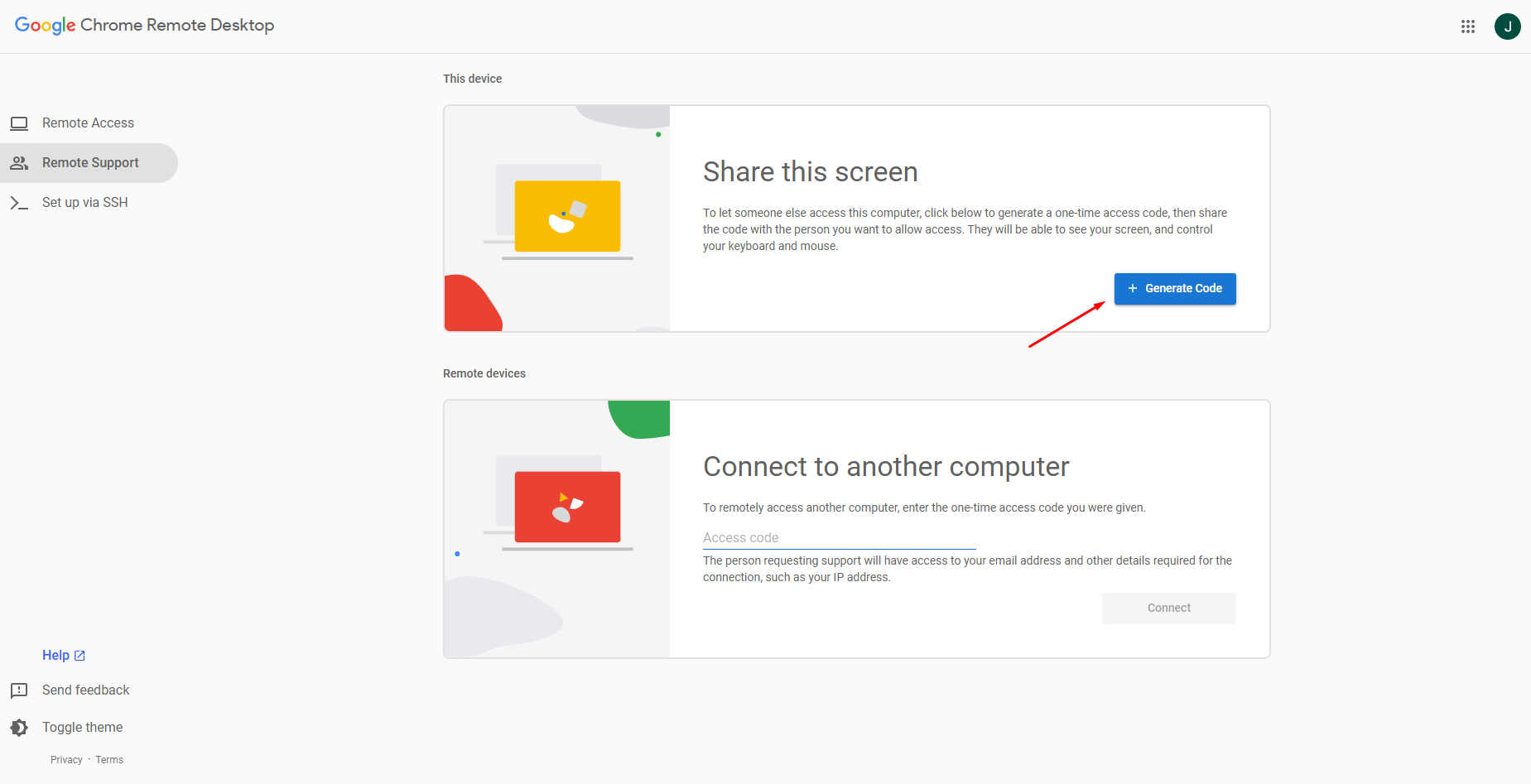Open the Help link
The height and width of the screenshot is (784, 1531).
pyautogui.click(x=55, y=656)
